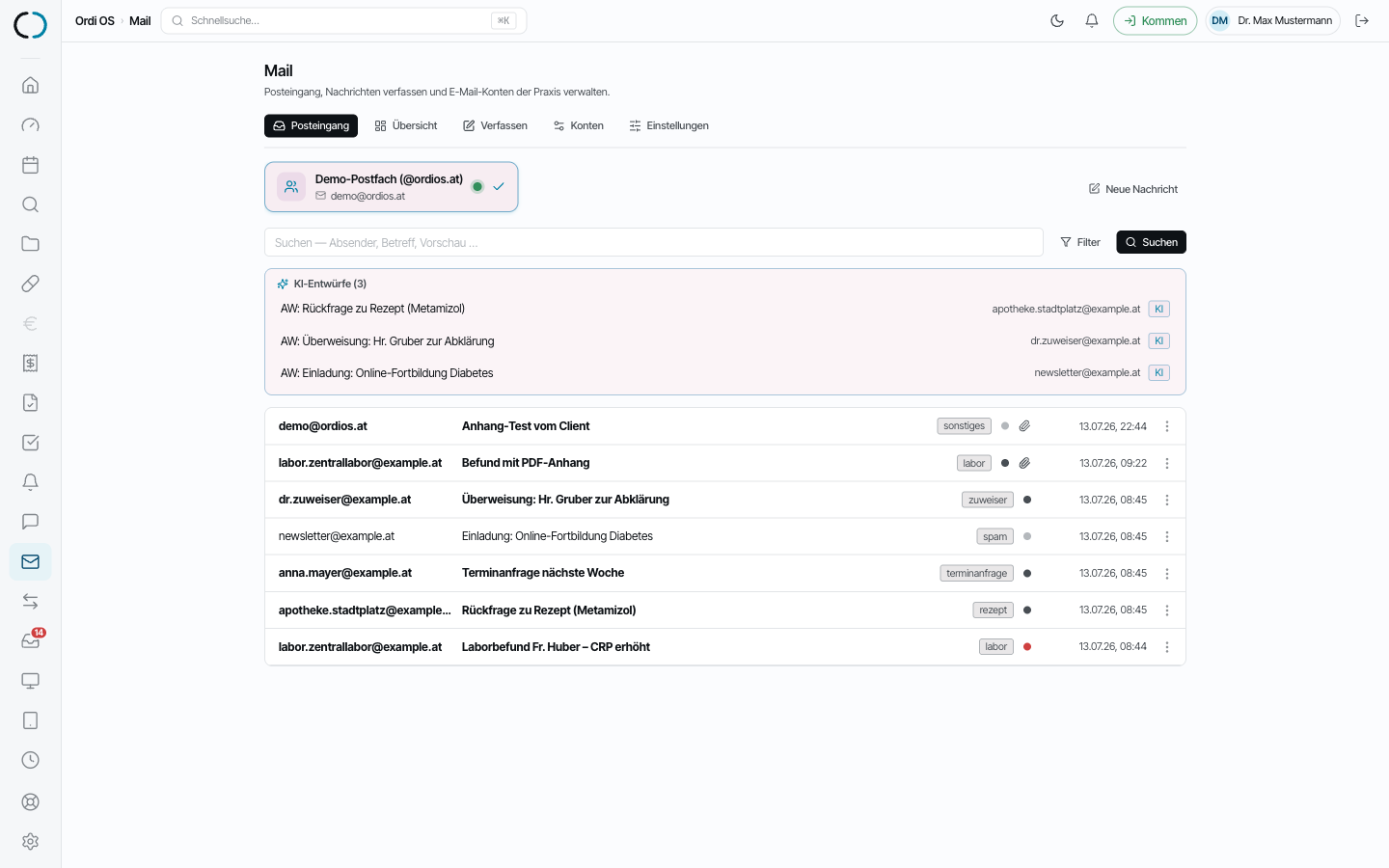Screen dimensions: 1389x868
Task: Open Filter options for mail search
Action: (x=1080, y=242)
